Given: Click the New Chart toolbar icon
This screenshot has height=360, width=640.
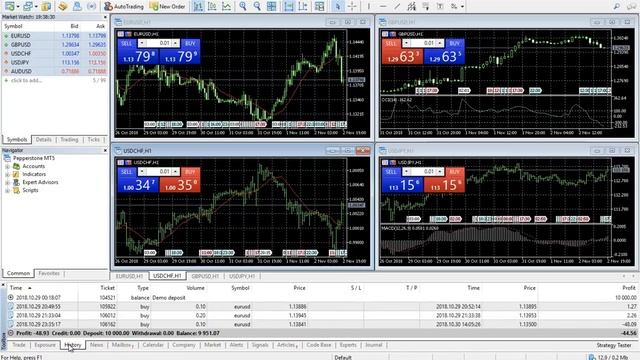Looking at the screenshot, I should point(9,6).
